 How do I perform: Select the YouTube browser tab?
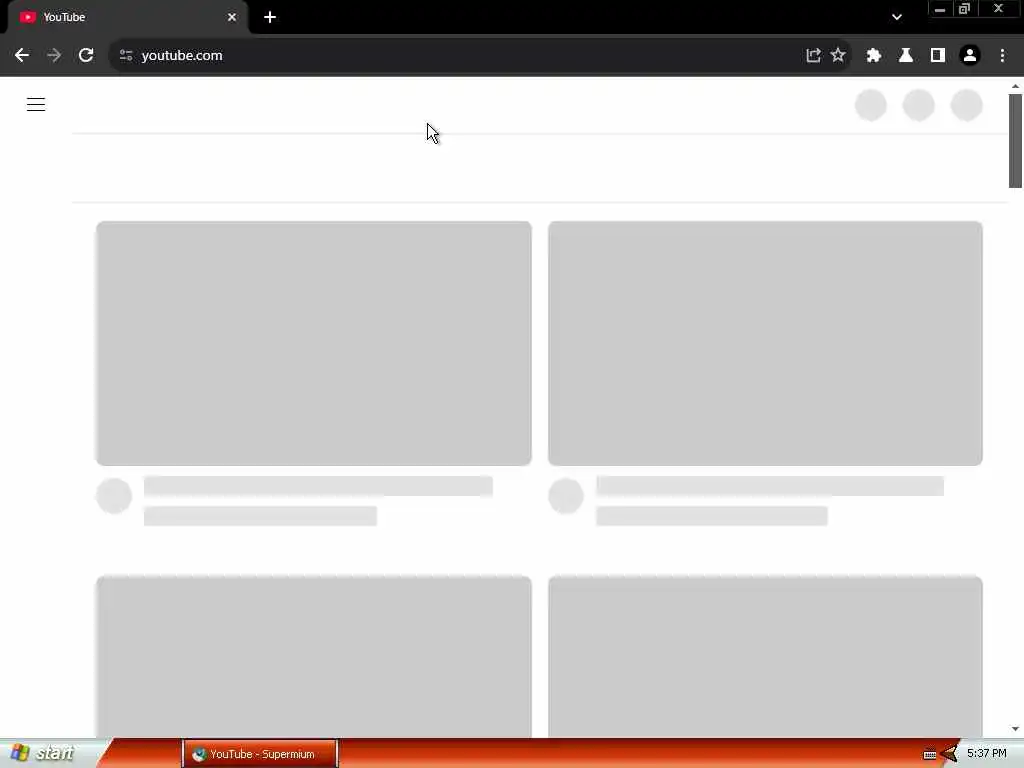coord(128,18)
